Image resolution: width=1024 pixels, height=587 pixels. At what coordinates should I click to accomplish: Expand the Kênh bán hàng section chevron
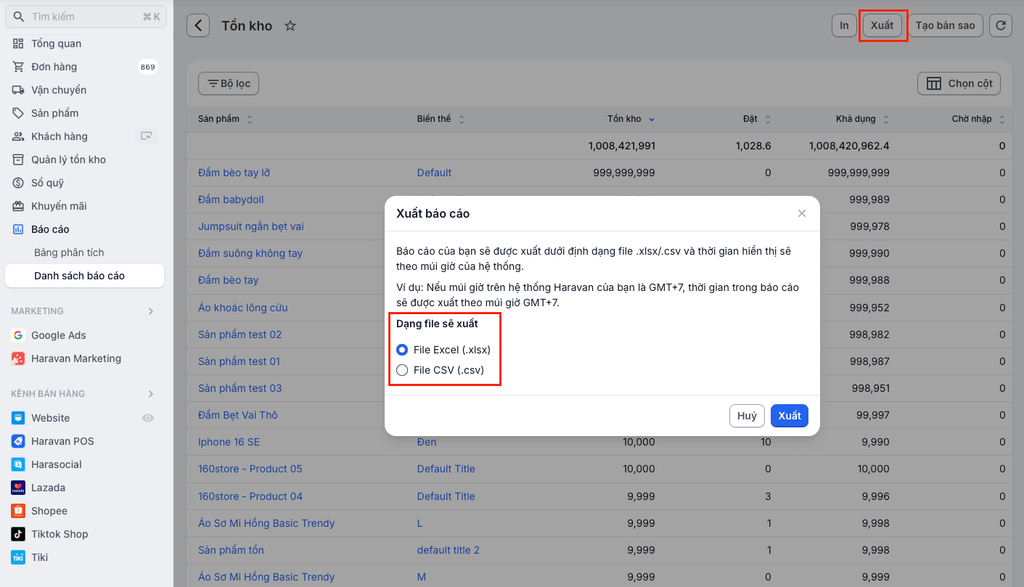coord(151,394)
